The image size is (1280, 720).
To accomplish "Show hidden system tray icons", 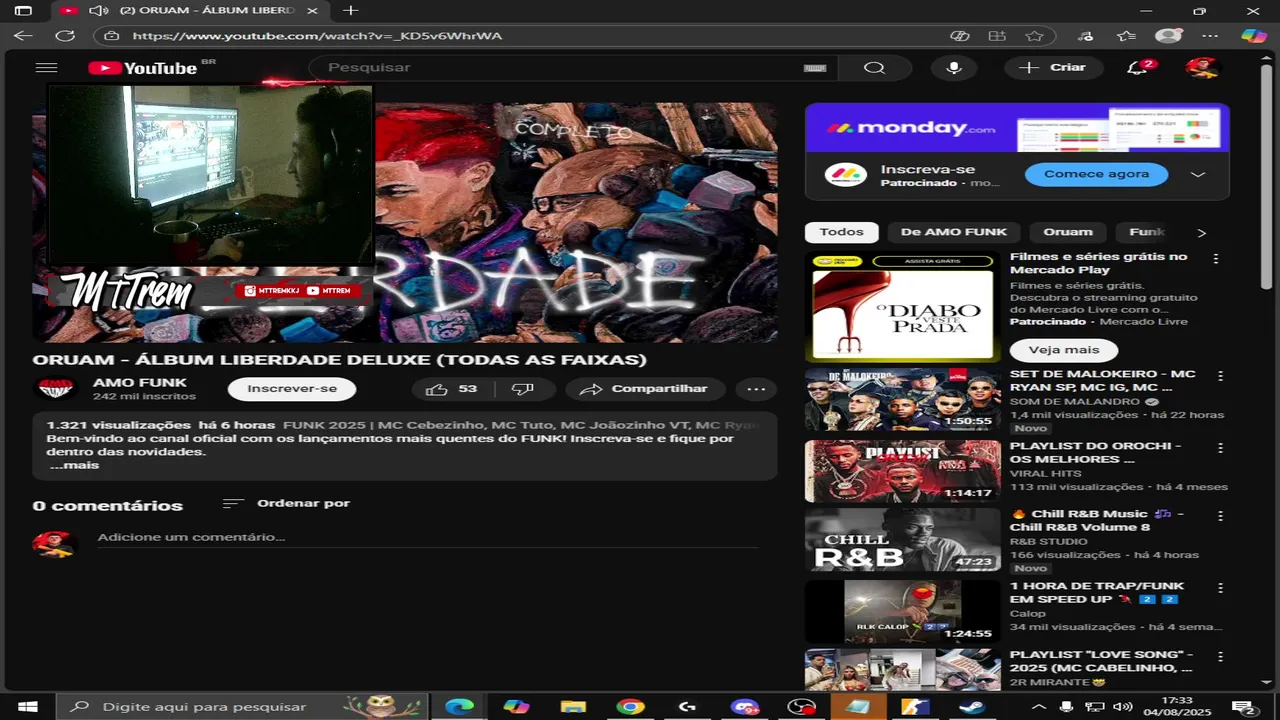I will tap(1040, 707).
